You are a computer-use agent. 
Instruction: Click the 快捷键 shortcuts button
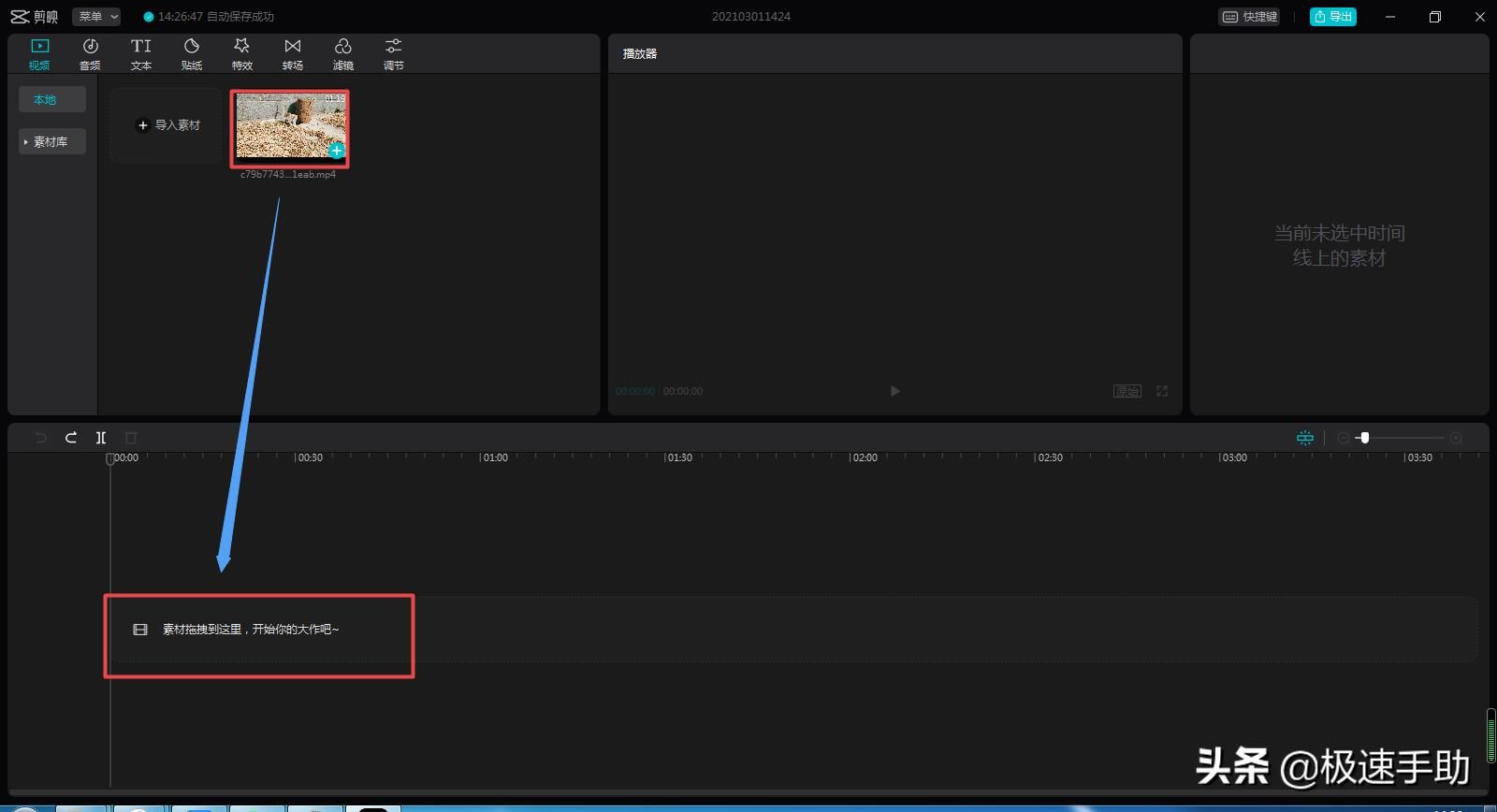[1249, 17]
